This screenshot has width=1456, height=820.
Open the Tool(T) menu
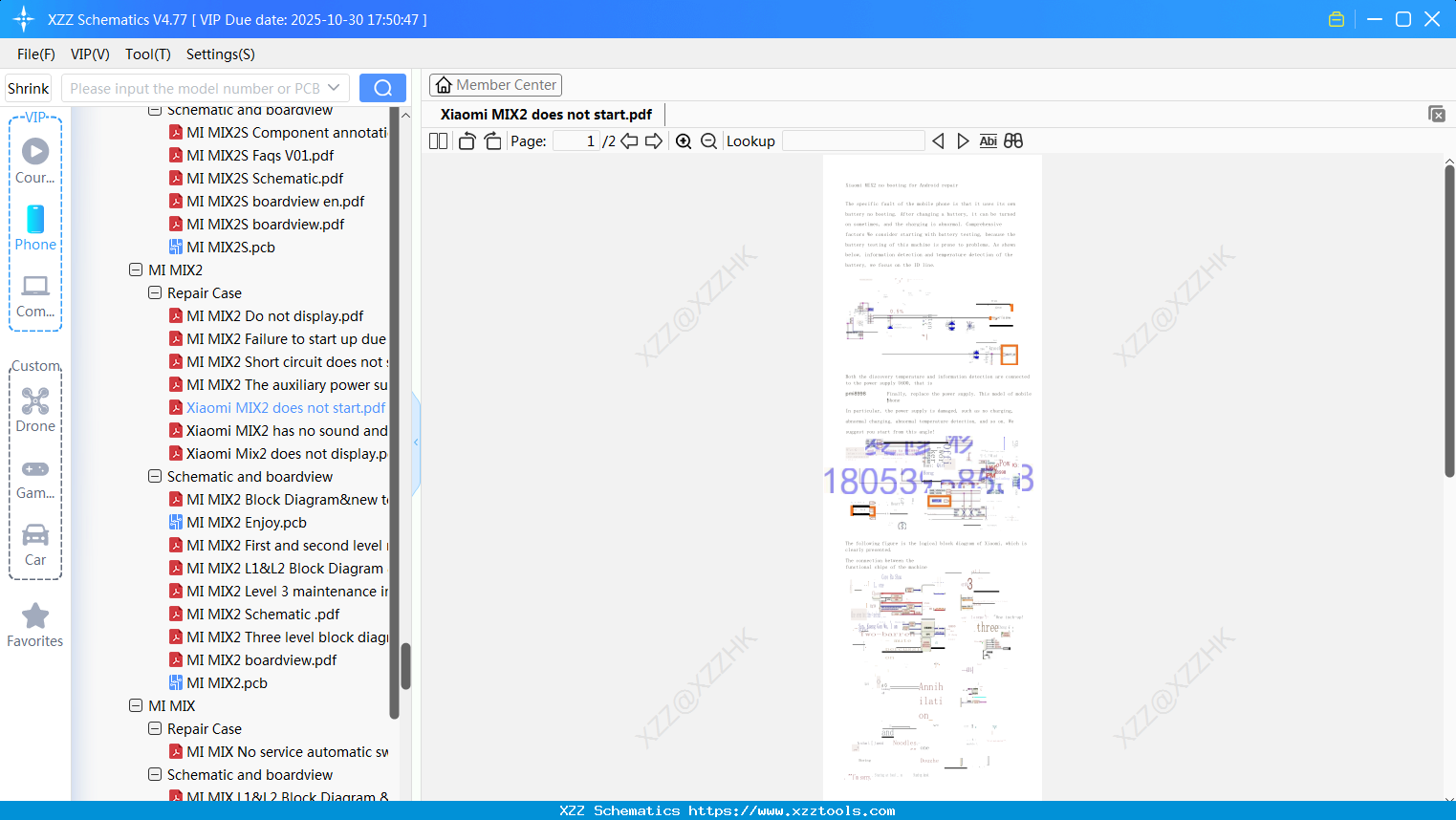148,54
